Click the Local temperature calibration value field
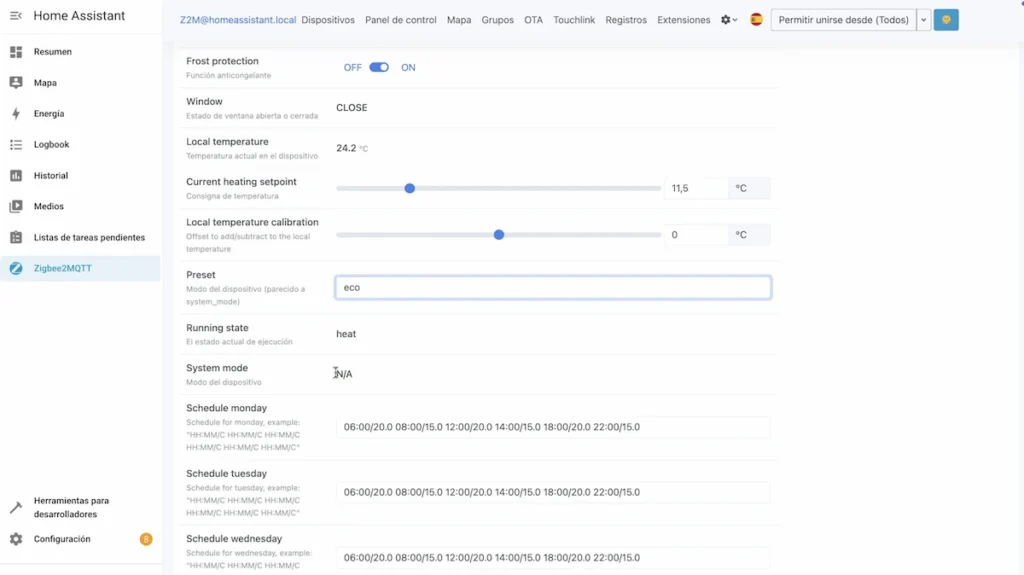This screenshot has width=1024, height=575. click(695, 235)
